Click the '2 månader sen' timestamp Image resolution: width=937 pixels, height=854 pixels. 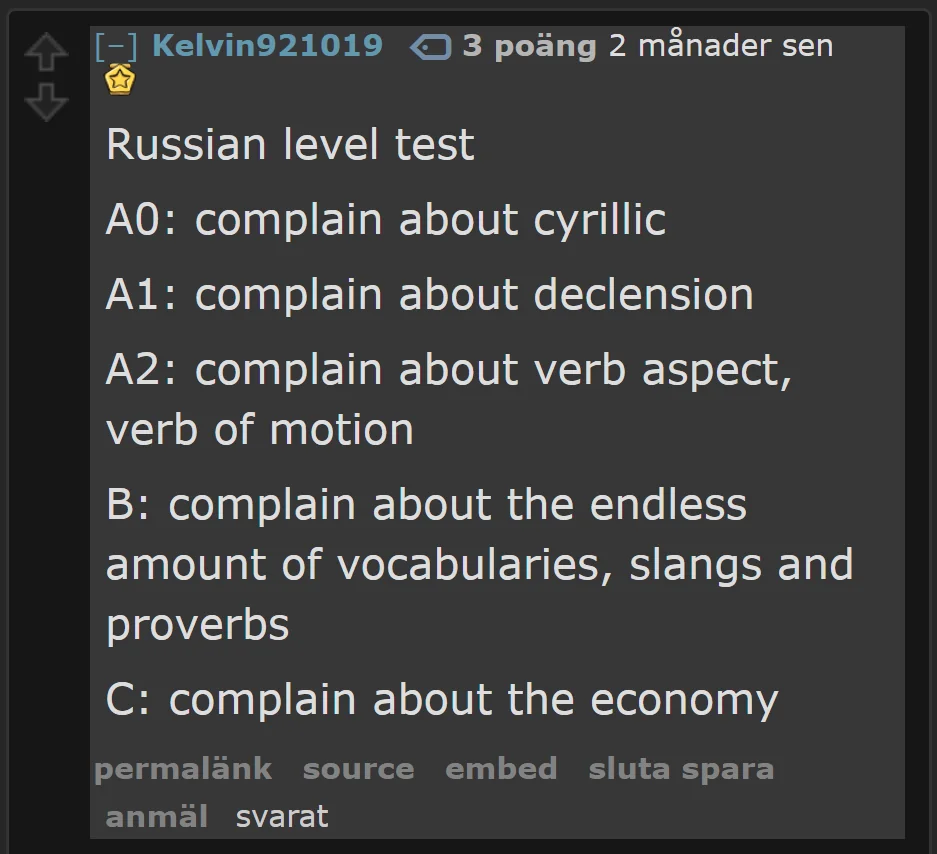[x=721, y=45]
